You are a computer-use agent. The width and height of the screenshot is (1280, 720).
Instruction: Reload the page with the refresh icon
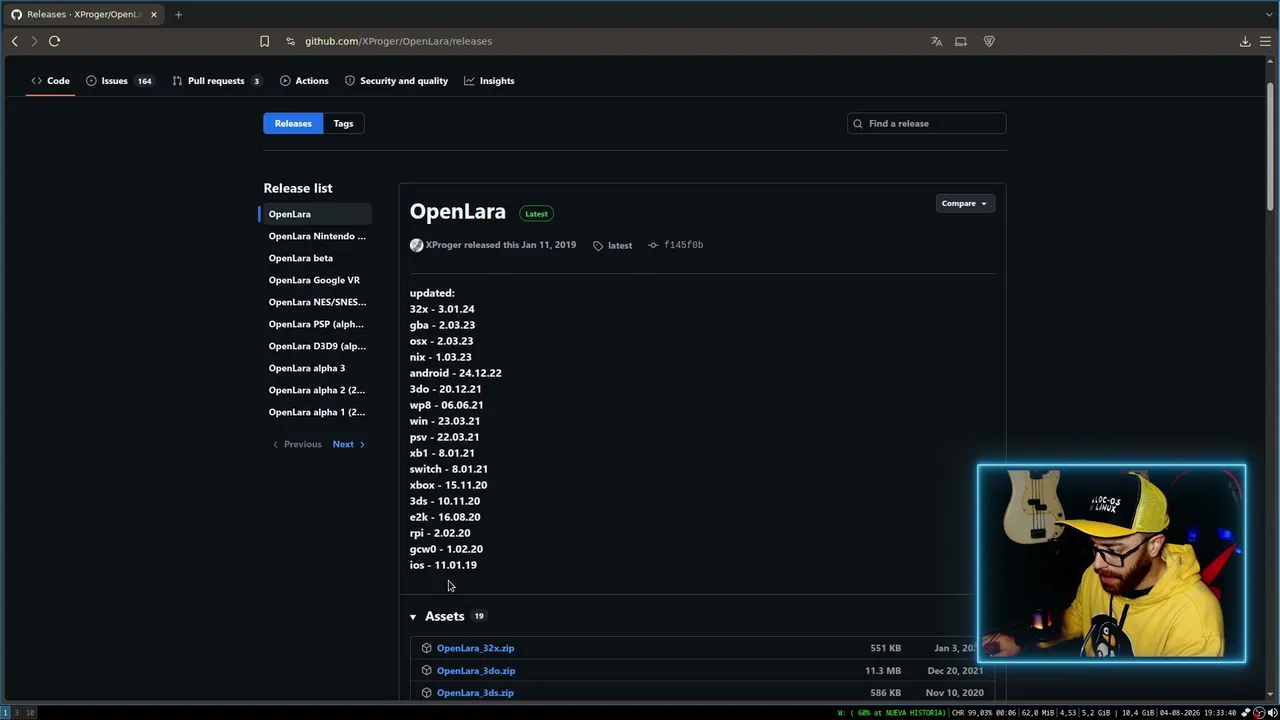(x=54, y=41)
